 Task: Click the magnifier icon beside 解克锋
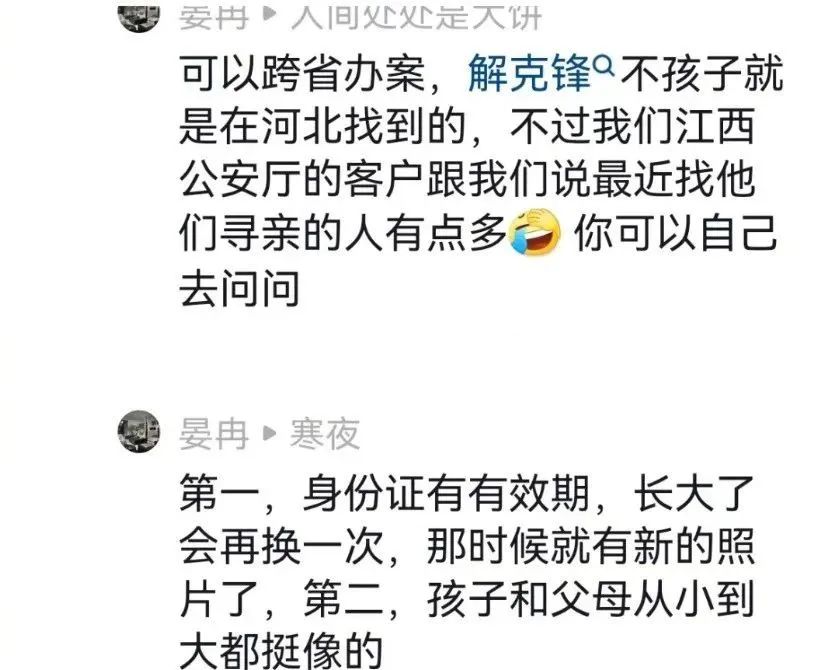tap(604, 67)
